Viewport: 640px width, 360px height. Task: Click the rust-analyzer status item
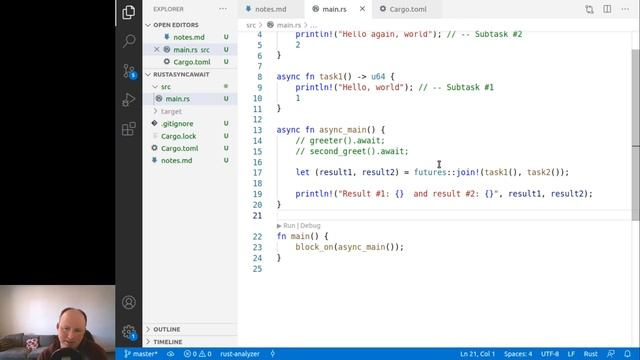click(240, 354)
